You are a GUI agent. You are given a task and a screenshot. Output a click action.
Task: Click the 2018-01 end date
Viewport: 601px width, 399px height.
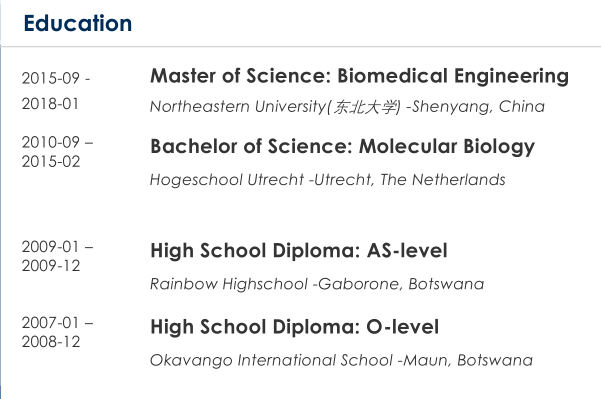coord(50,104)
